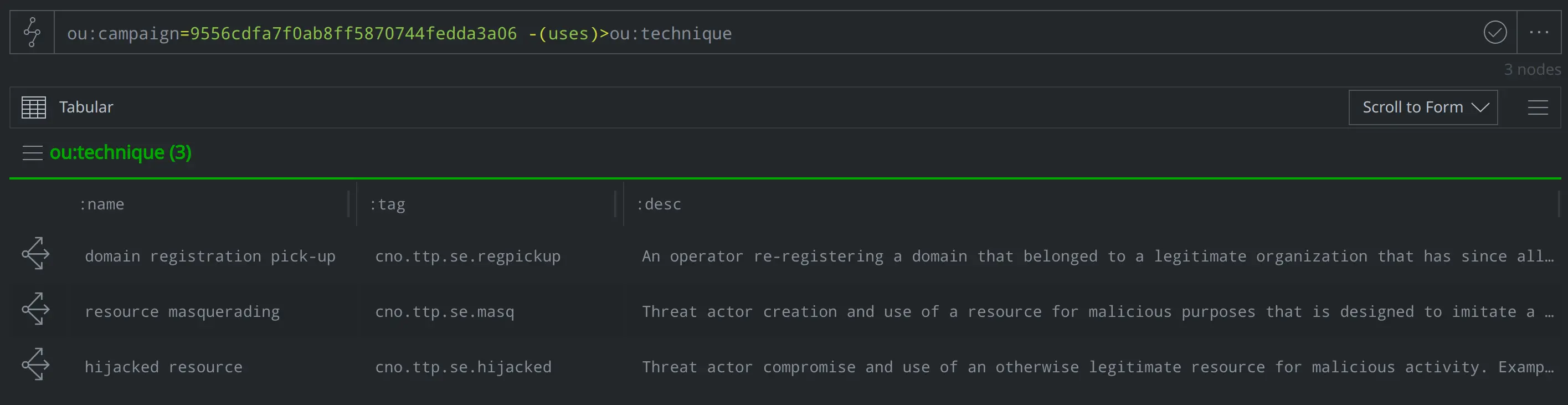Sort by the :tag column header
This screenshot has height=405, width=1568.
click(387, 204)
